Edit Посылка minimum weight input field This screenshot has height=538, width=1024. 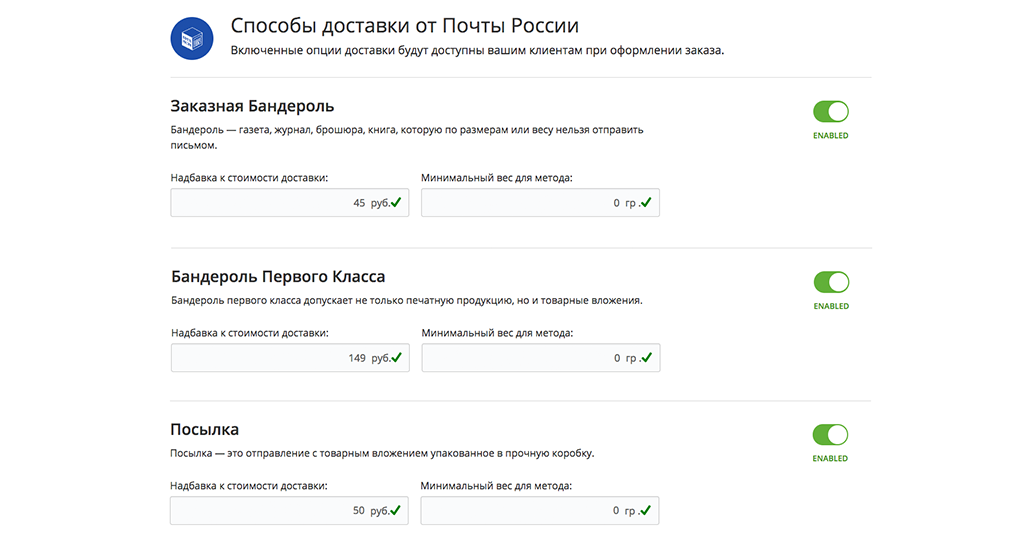pos(539,511)
